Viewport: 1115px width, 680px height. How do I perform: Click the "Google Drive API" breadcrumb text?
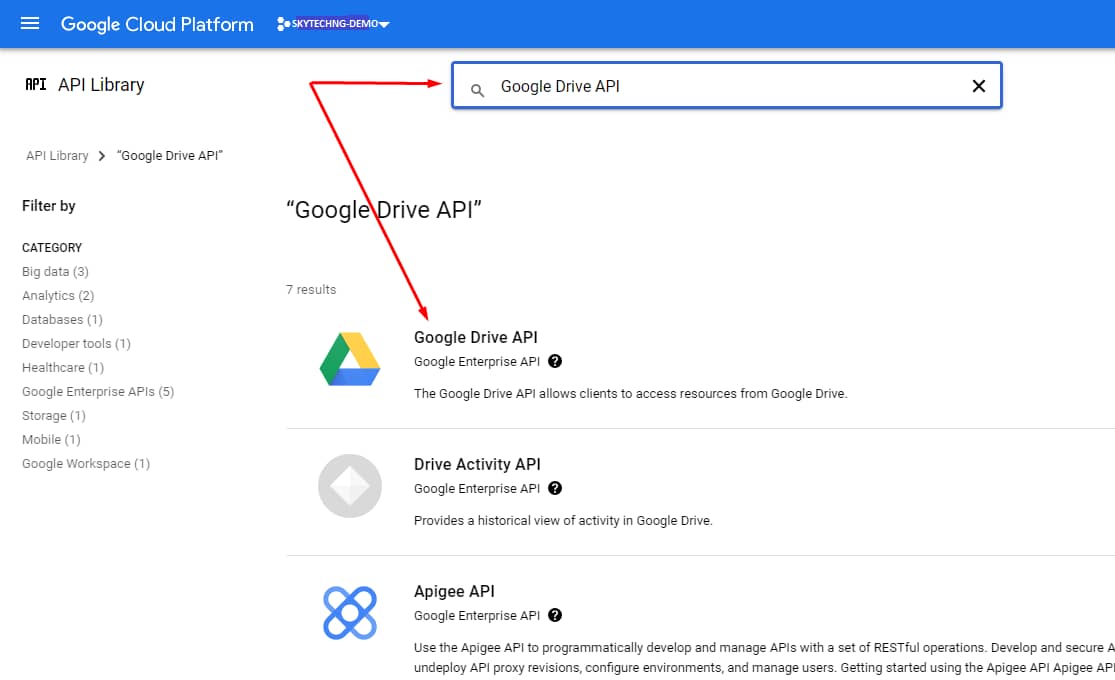click(170, 156)
